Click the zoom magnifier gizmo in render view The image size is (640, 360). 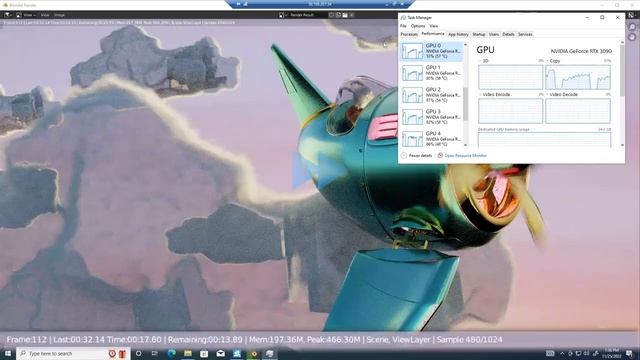click(x=632, y=27)
